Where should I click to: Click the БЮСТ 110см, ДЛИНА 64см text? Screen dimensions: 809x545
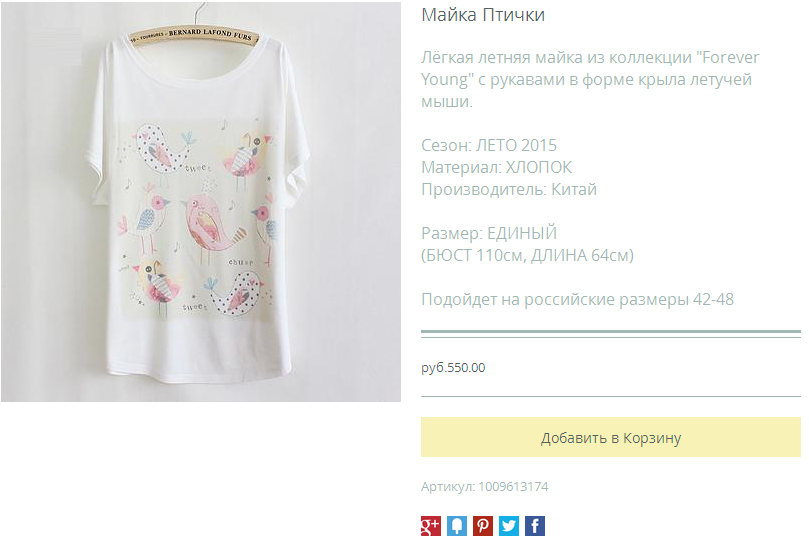(527, 255)
